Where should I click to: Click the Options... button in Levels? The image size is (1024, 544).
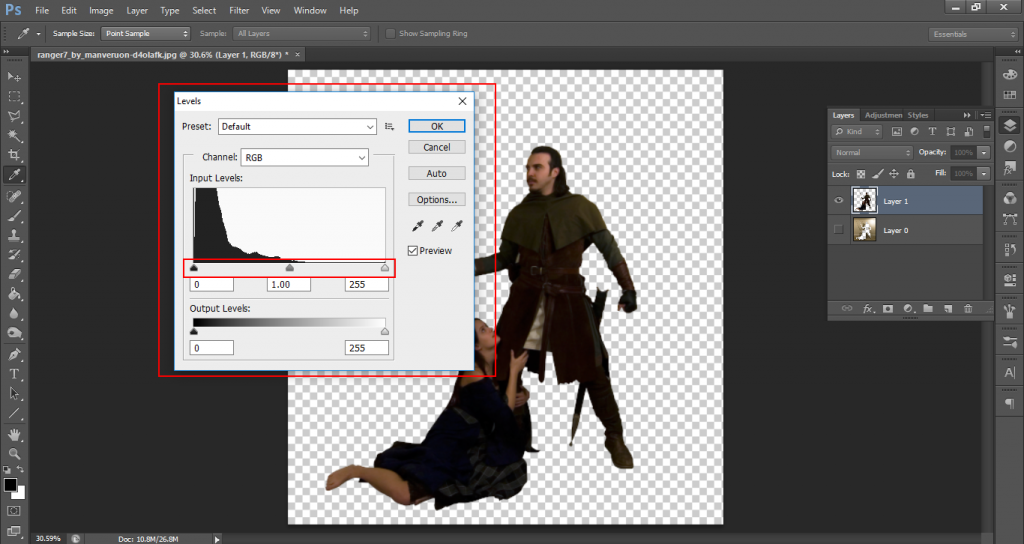[437, 200]
